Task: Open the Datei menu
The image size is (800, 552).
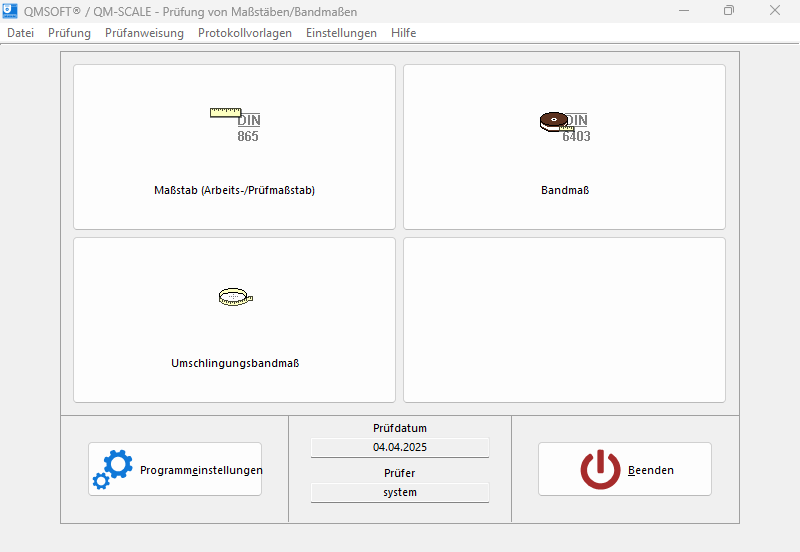Action: (x=20, y=33)
